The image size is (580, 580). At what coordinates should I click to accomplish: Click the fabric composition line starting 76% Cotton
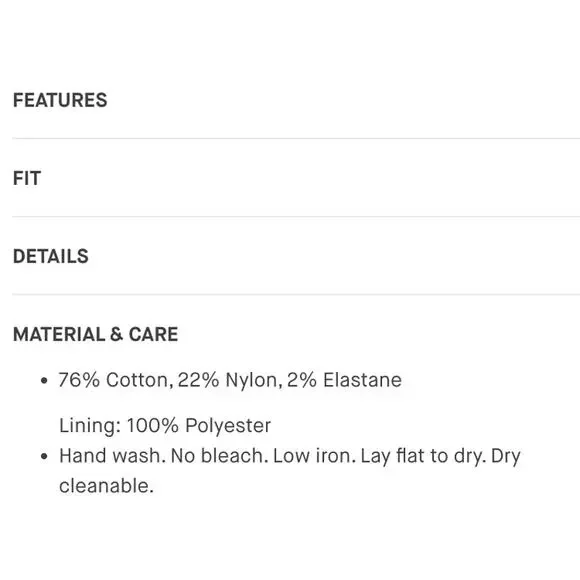[230, 380]
